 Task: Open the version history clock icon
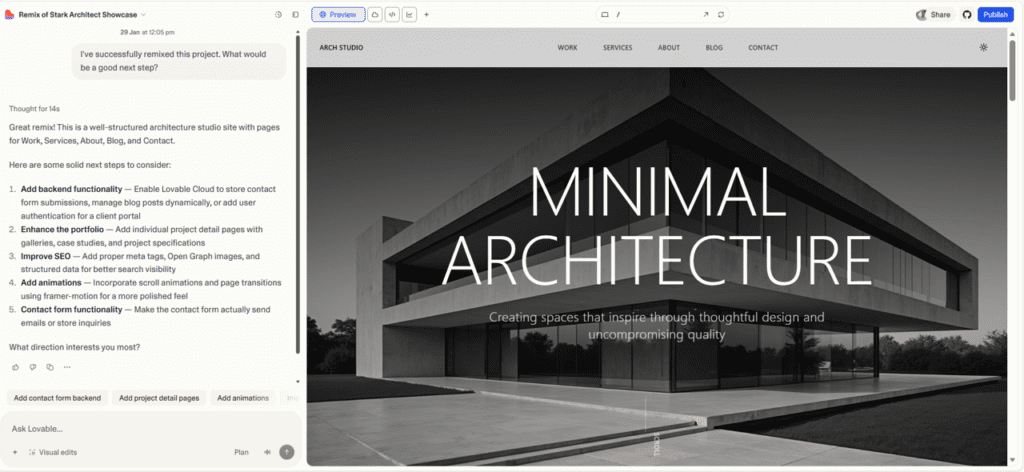click(x=278, y=14)
